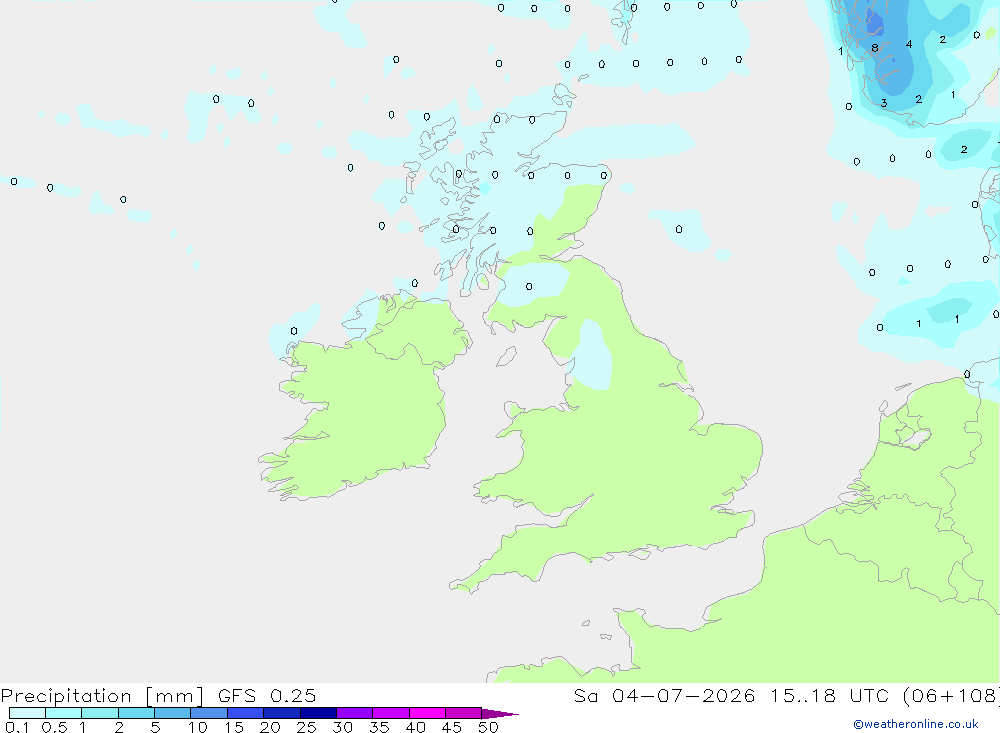Screen dimensions: 1000x733
Task: Click the '(06+108)' forecast run label
Action: pos(951,696)
